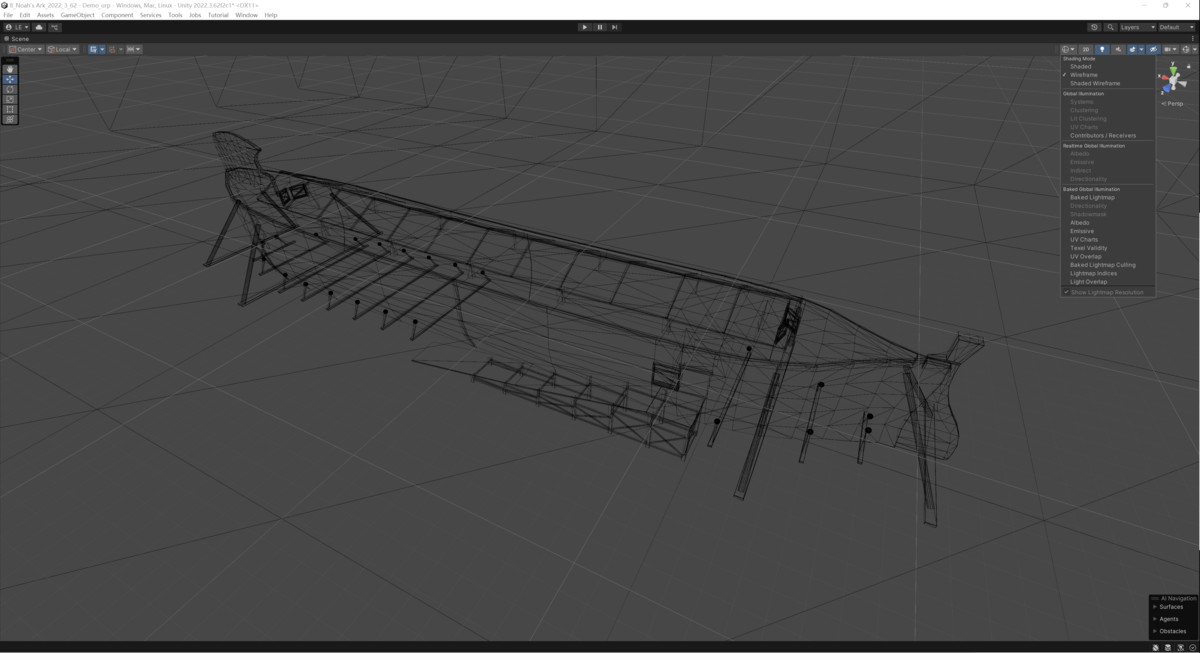Click the Step frame button
This screenshot has width=1200, height=653.
pos(614,27)
